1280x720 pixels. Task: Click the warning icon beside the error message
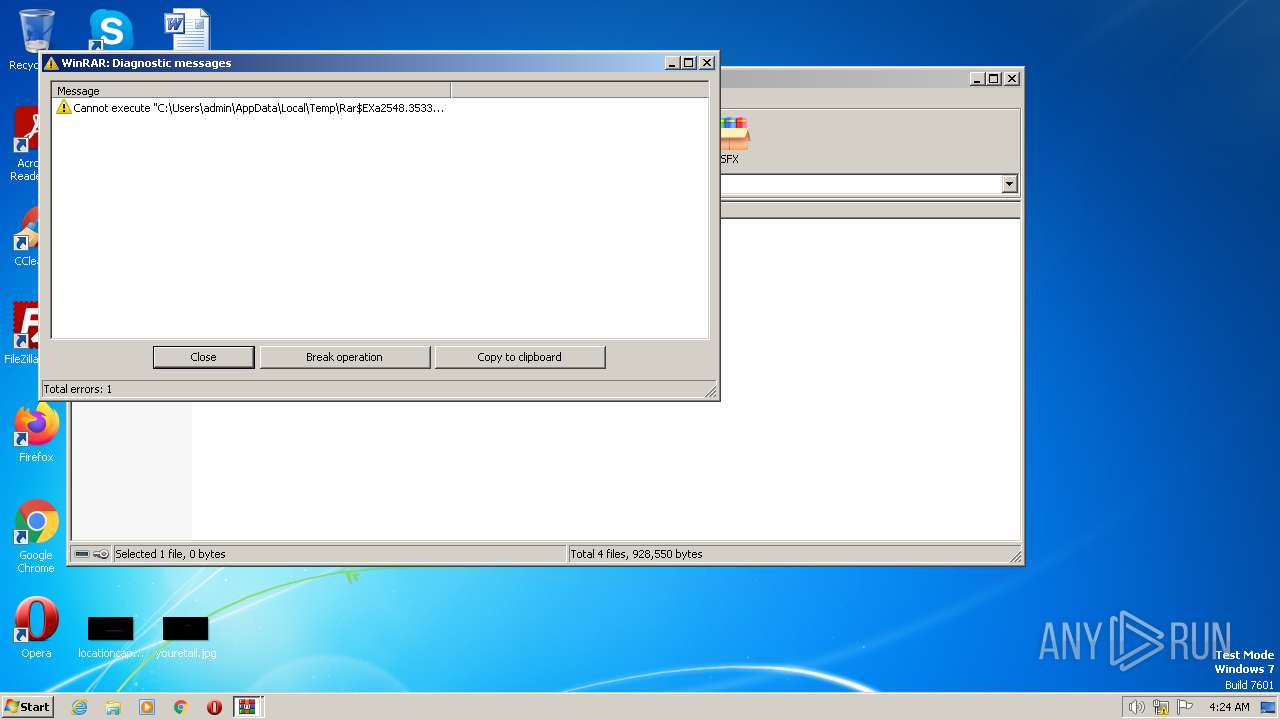pyautogui.click(x=64, y=108)
